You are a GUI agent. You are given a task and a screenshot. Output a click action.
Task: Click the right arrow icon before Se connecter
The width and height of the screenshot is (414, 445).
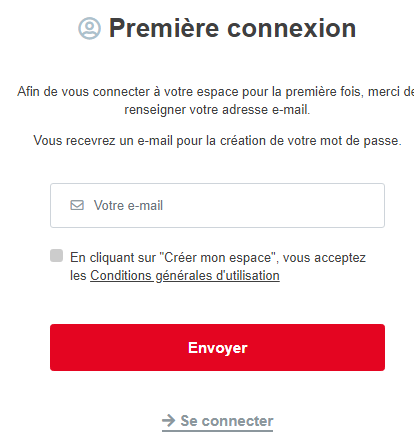click(169, 420)
